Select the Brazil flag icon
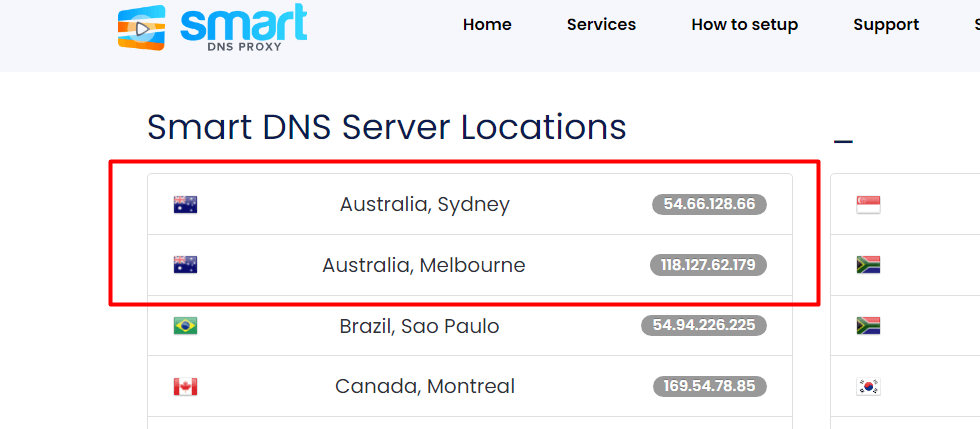The image size is (980, 429). coord(185,326)
